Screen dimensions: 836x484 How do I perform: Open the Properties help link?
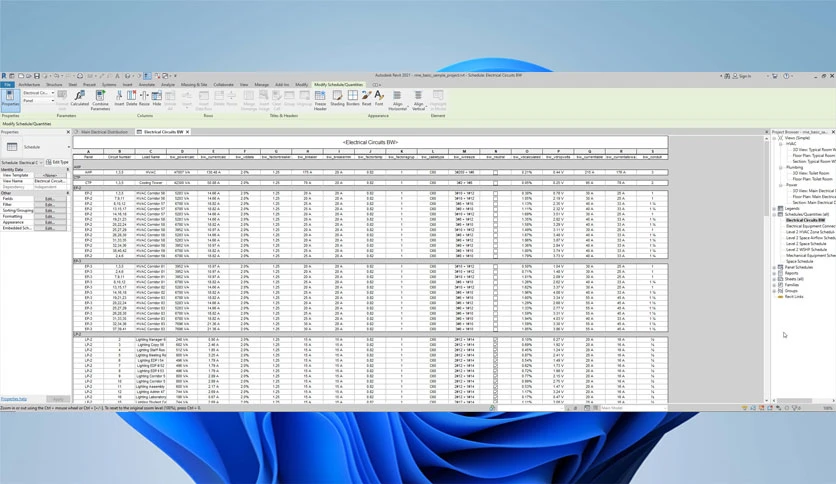pyautogui.click(x=13, y=399)
